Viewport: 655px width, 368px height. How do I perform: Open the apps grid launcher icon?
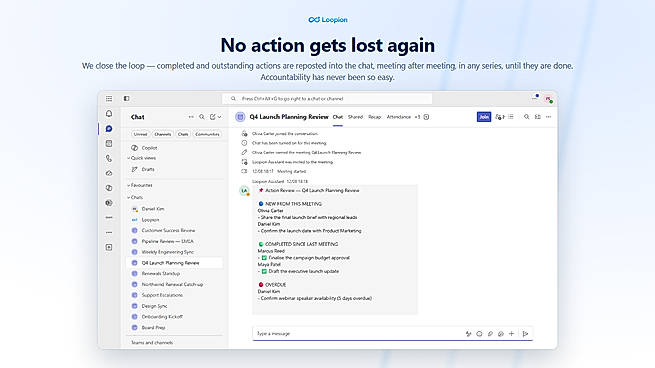point(109,99)
